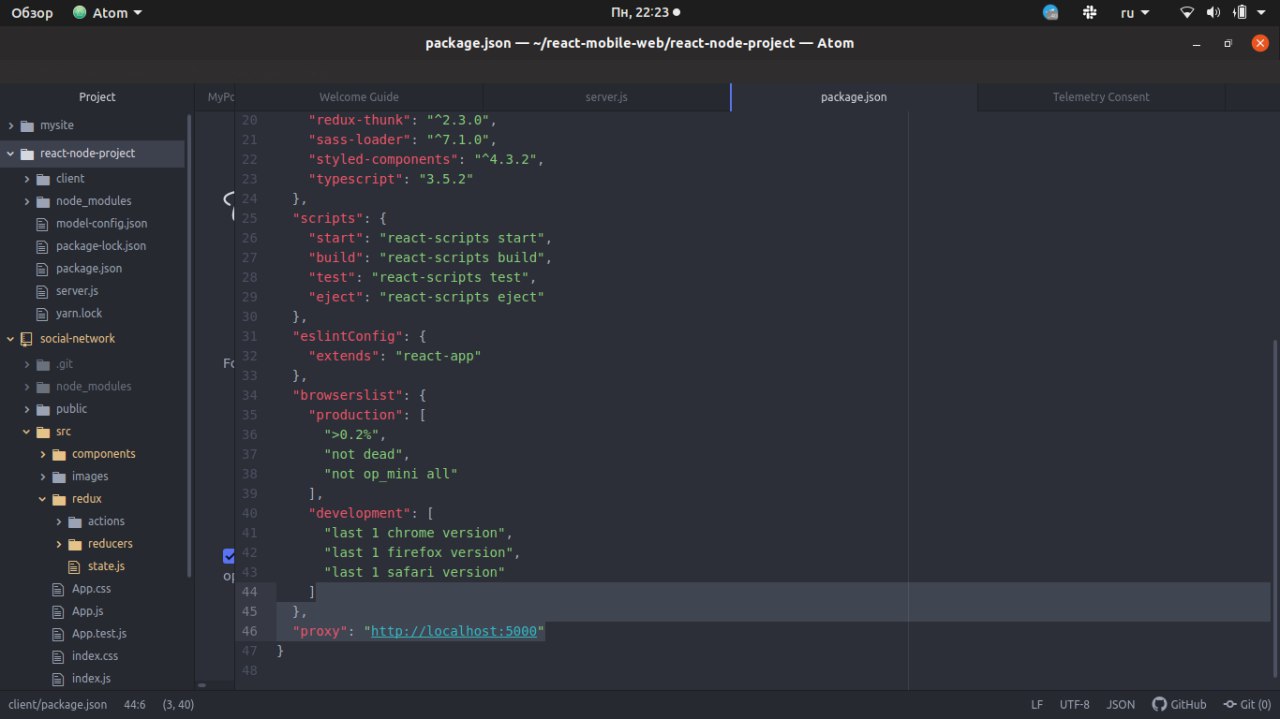Open the Atom application menu
This screenshot has height=719, width=1280.
point(108,13)
